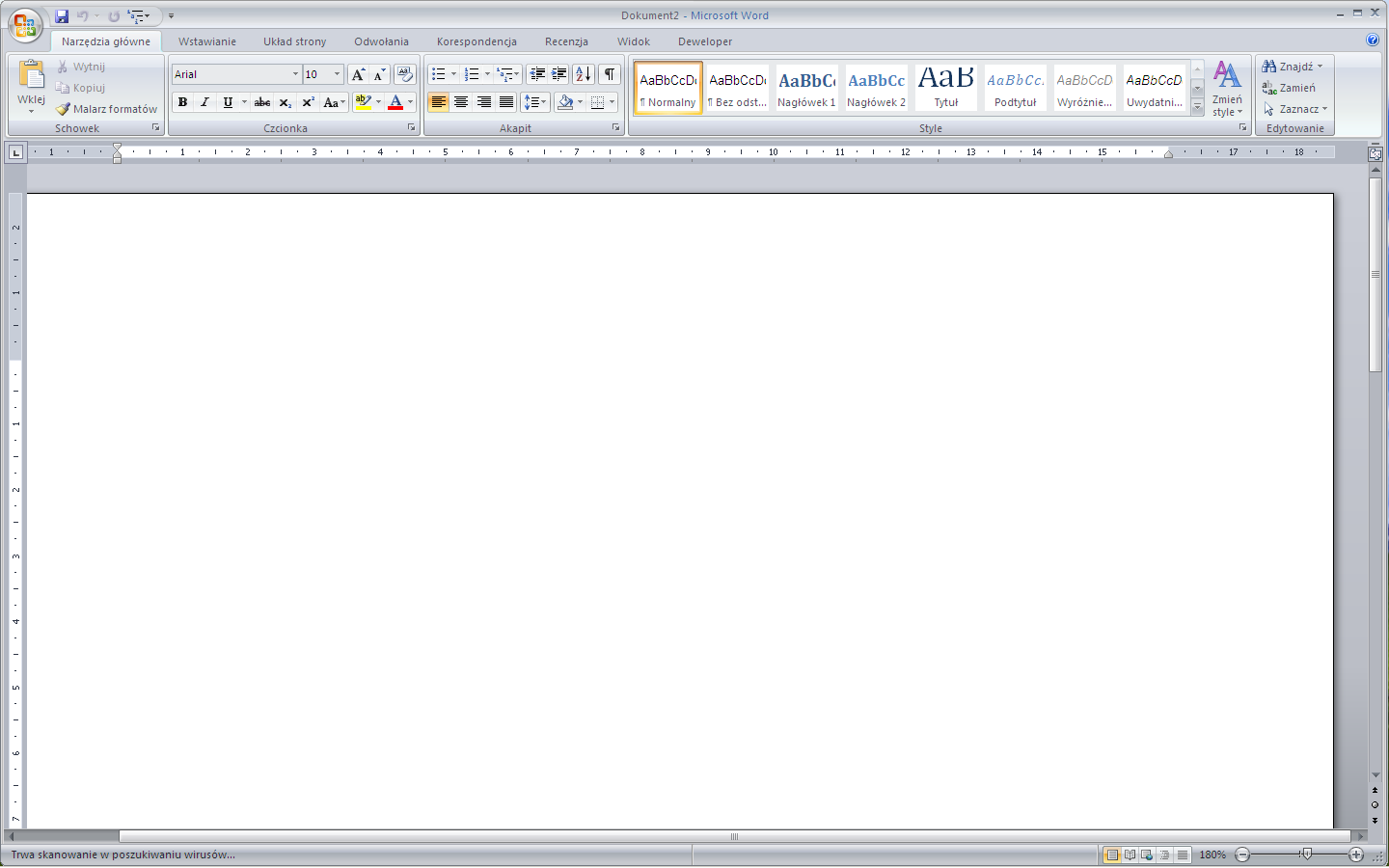Viewport: 1389px width, 868px height.
Task: Open Change Case Aa dropdown
Action: (334, 102)
